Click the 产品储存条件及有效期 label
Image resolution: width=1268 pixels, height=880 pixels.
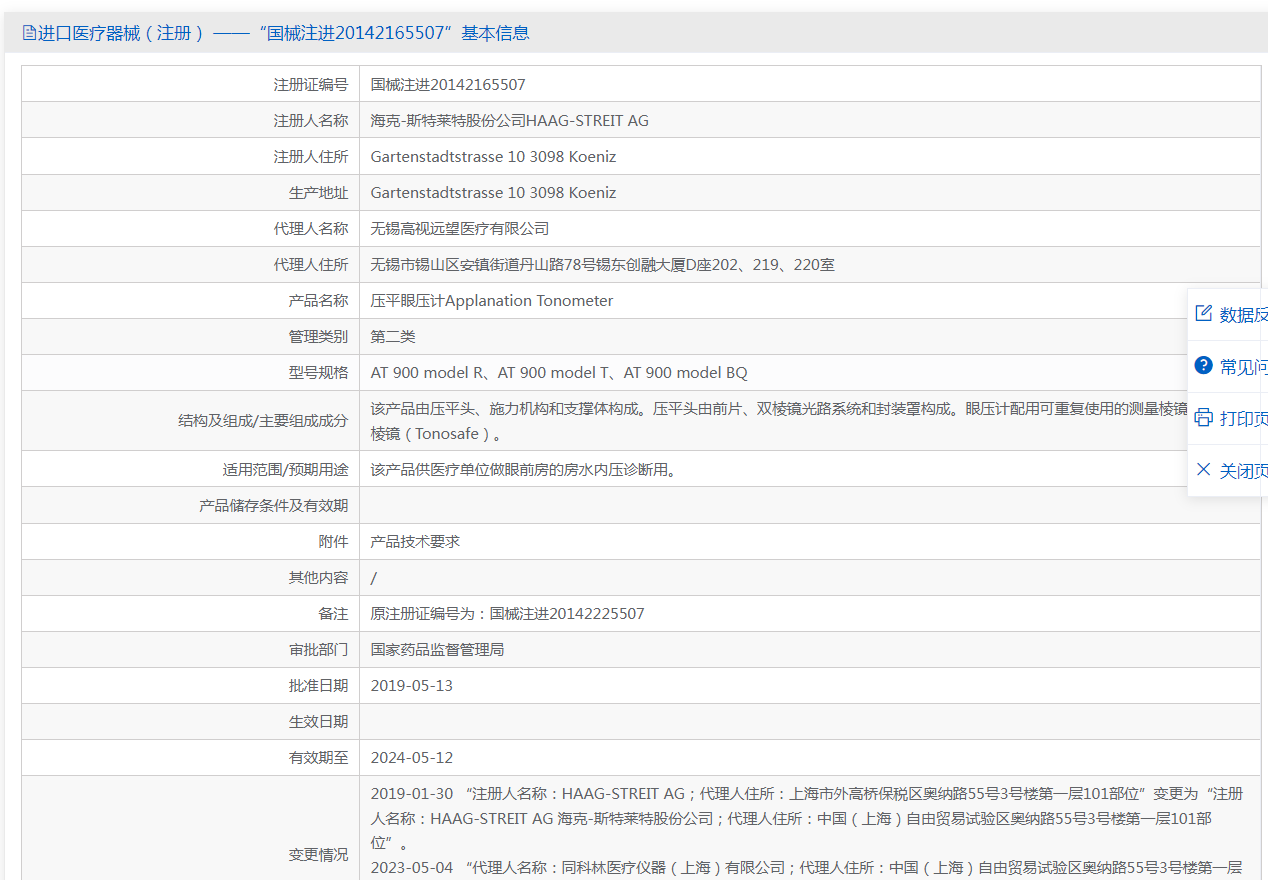(x=274, y=506)
